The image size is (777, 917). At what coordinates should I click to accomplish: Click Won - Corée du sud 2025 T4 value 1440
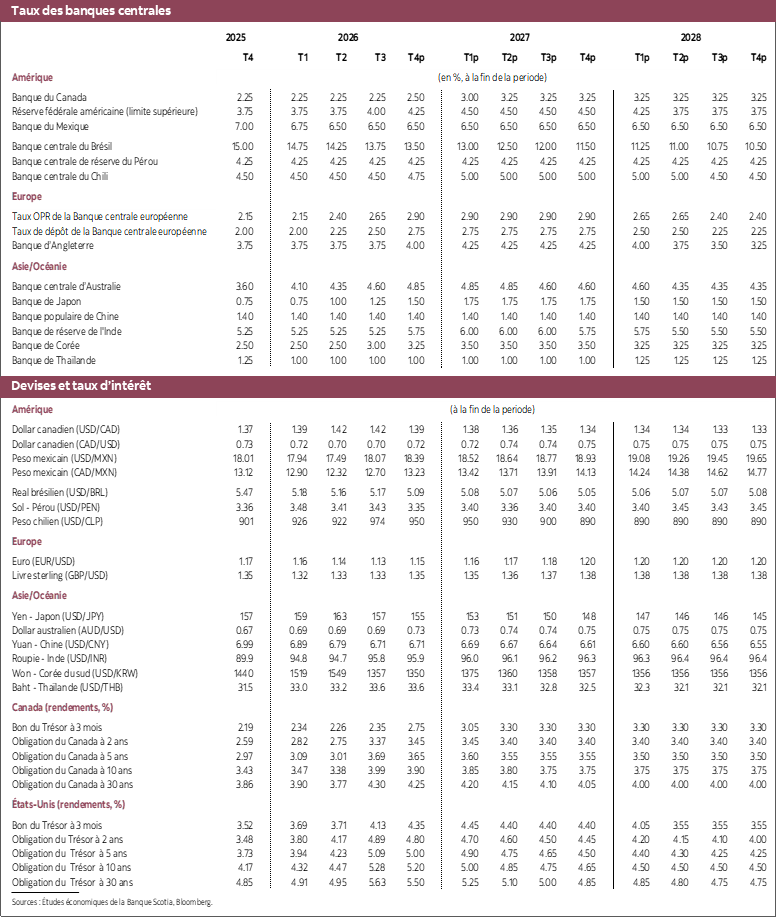coord(244,674)
